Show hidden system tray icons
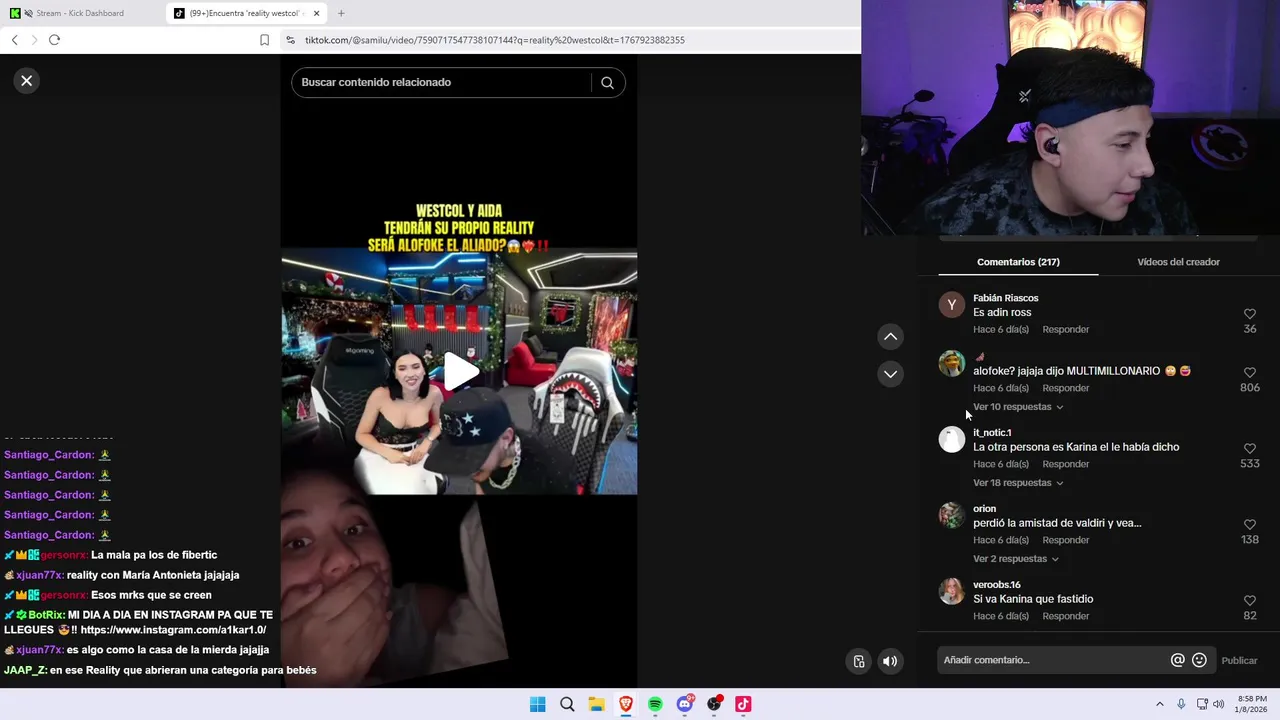Viewport: 1280px width, 720px height. tap(1160, 704)
